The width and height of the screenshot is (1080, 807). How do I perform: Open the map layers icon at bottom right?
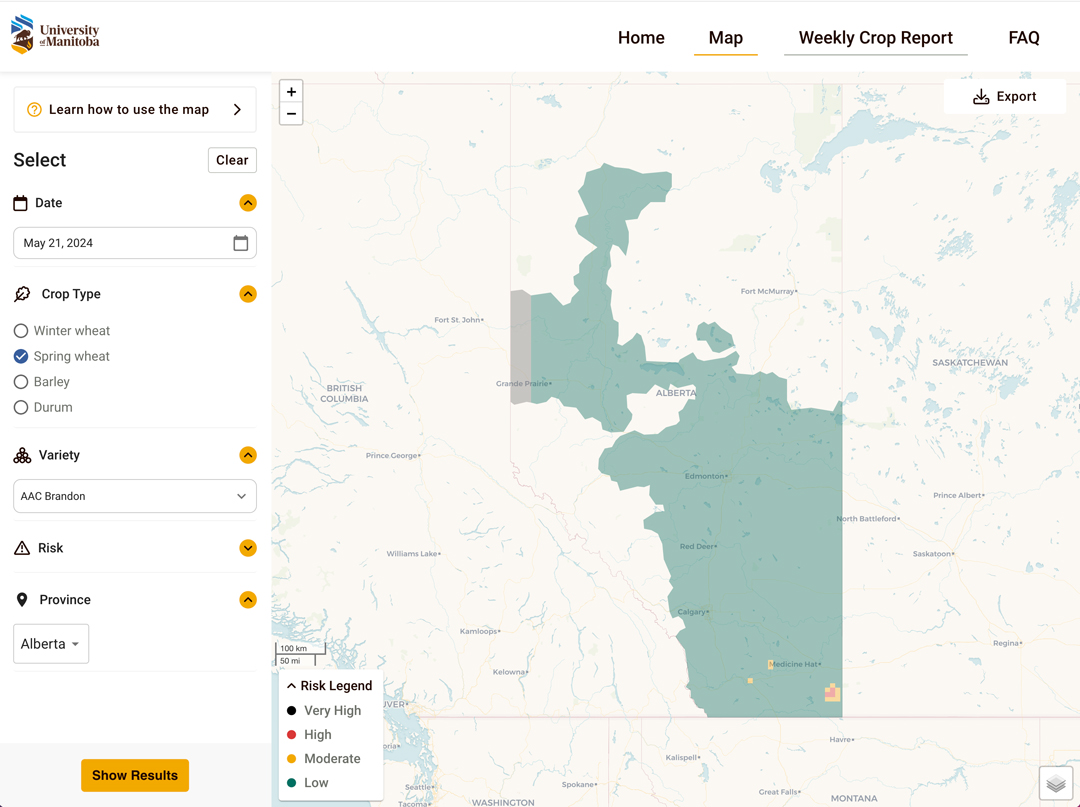click(x=1056, y=783)
